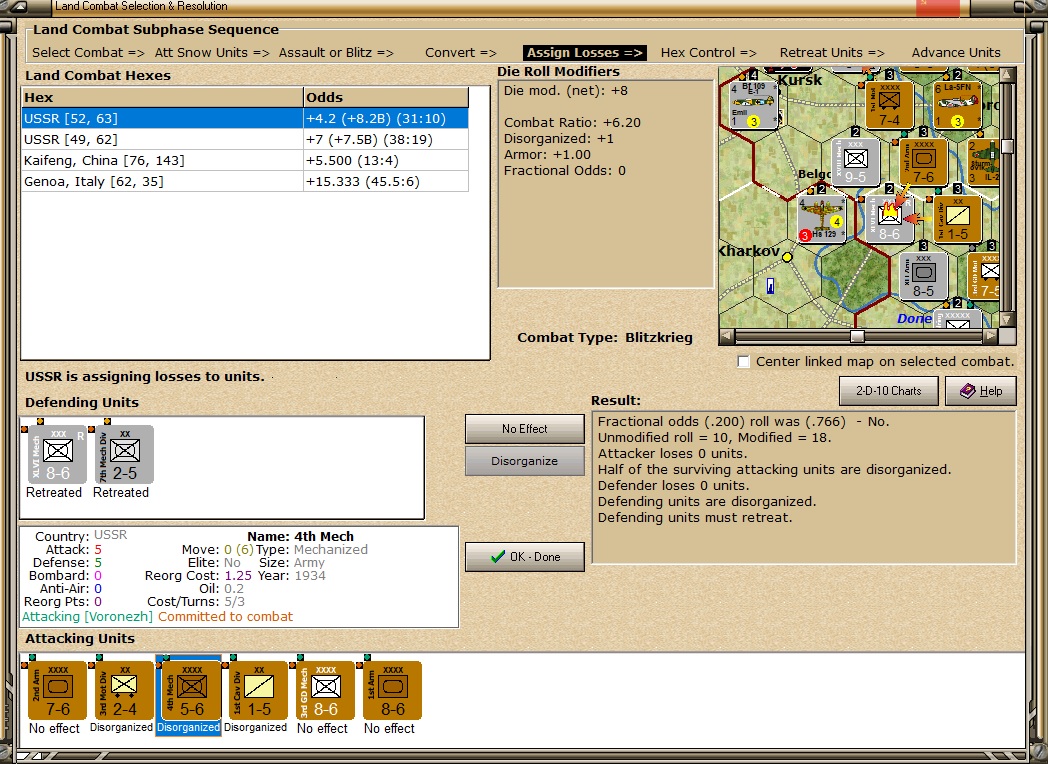Close the Land Combat window via red button
The height and width of the screenshot is (764, 1048).
tap(937, 7)
